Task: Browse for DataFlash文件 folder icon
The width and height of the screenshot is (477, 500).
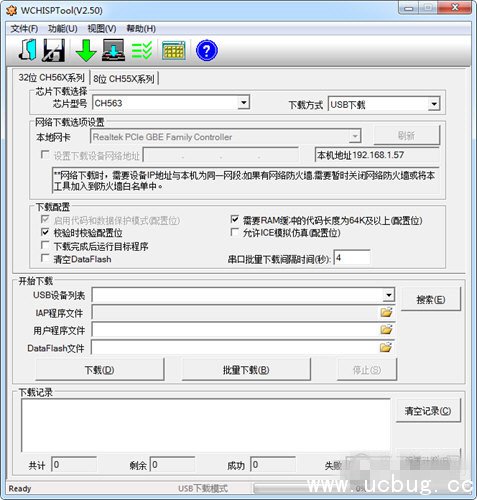Action: pyautogui.click(x=386, y=347)
